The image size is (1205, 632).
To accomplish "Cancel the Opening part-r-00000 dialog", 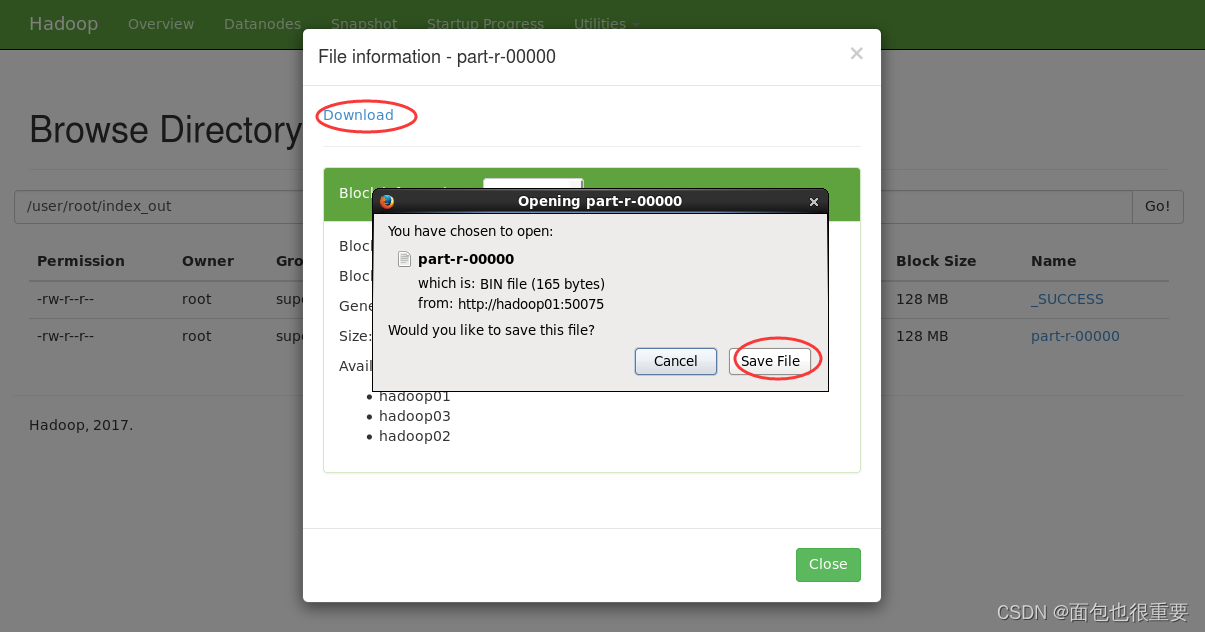I will click(676, 361).
